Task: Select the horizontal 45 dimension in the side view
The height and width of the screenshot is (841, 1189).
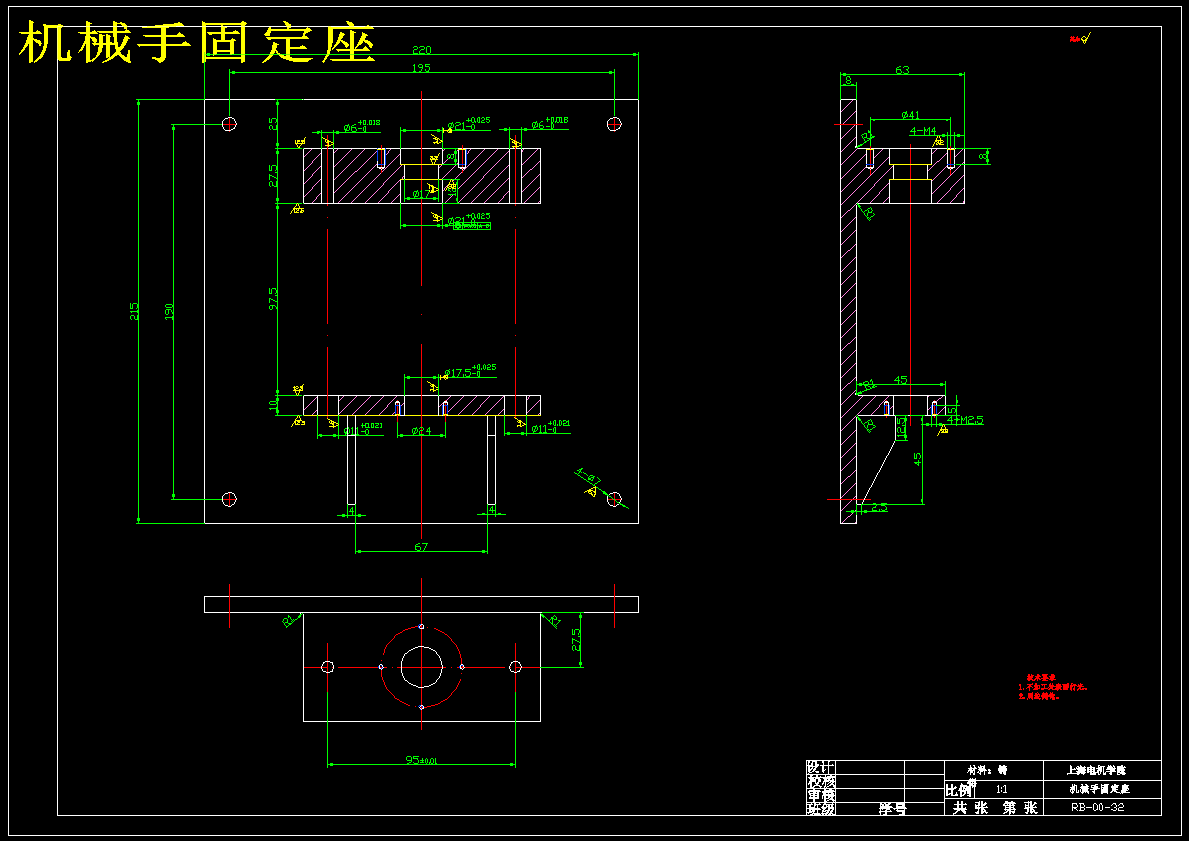Action: tap(901, 380)
